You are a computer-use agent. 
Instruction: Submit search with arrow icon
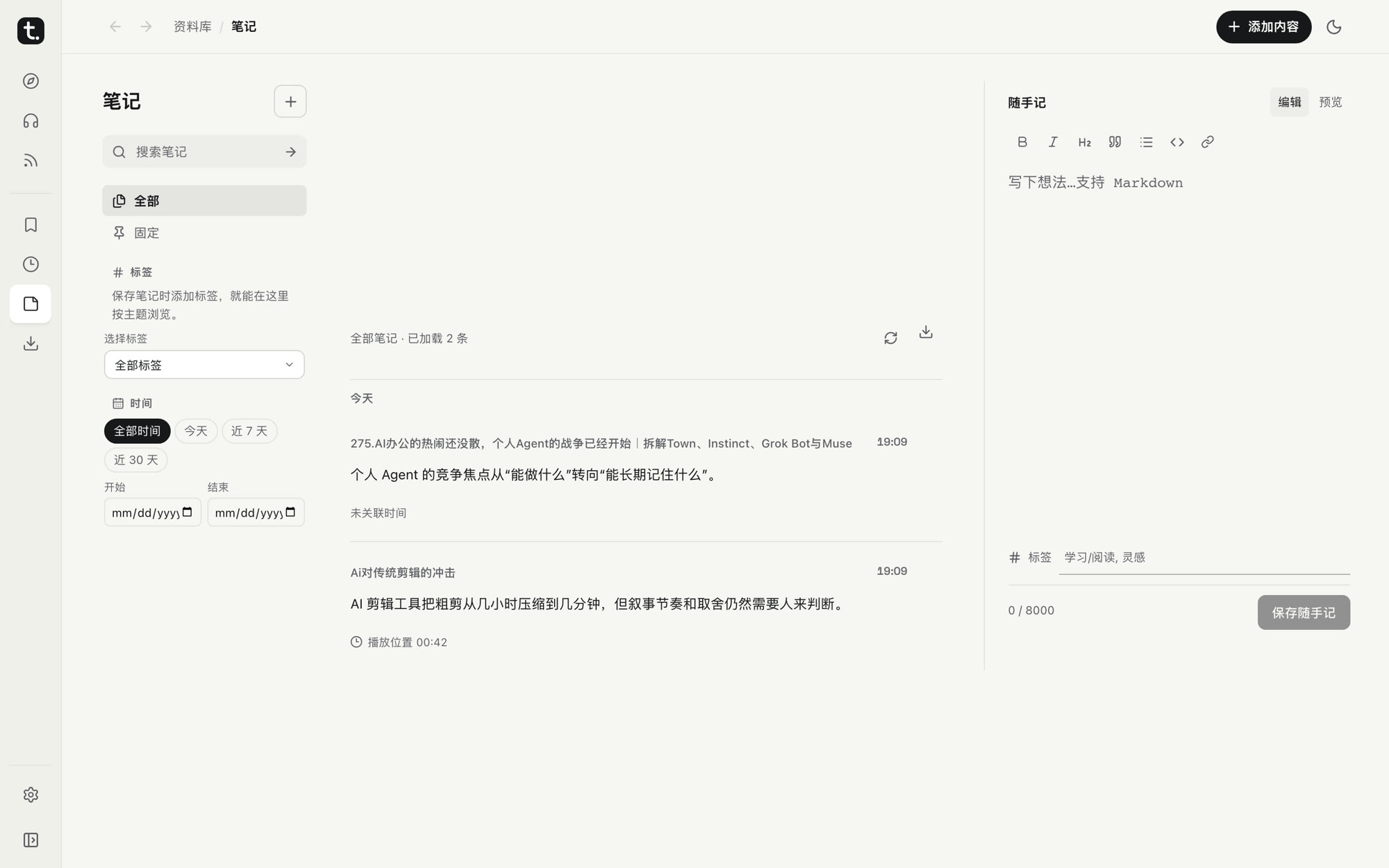pyautogui.click(x=291, y=151)
